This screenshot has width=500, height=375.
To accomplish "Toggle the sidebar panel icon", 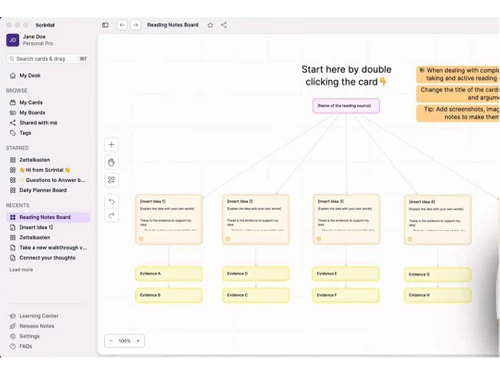I will click(105, 25).
